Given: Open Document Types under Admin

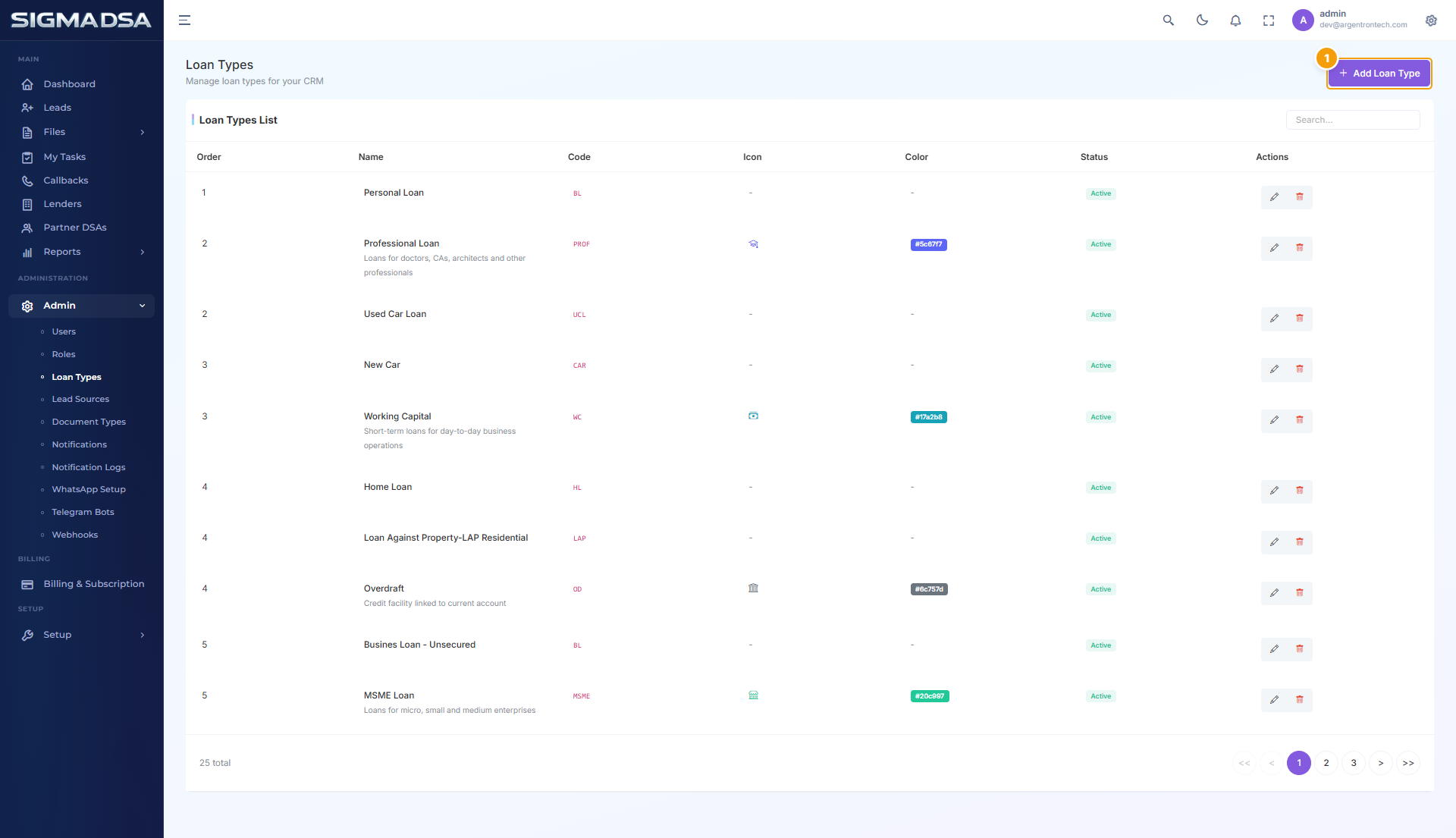Looking at the screenshot, I should (89, 422).
